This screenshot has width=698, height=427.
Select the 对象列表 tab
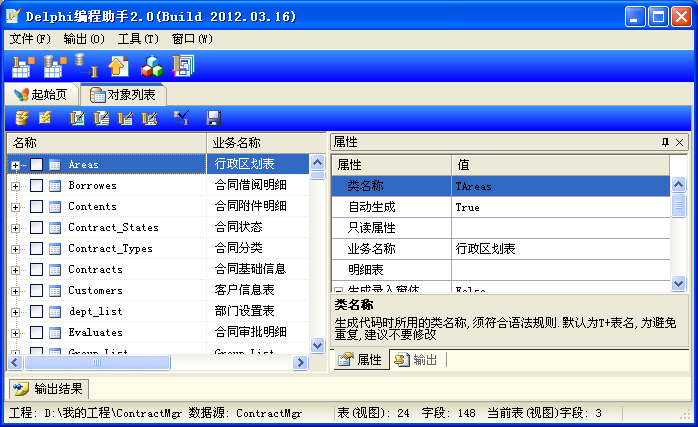122,94
